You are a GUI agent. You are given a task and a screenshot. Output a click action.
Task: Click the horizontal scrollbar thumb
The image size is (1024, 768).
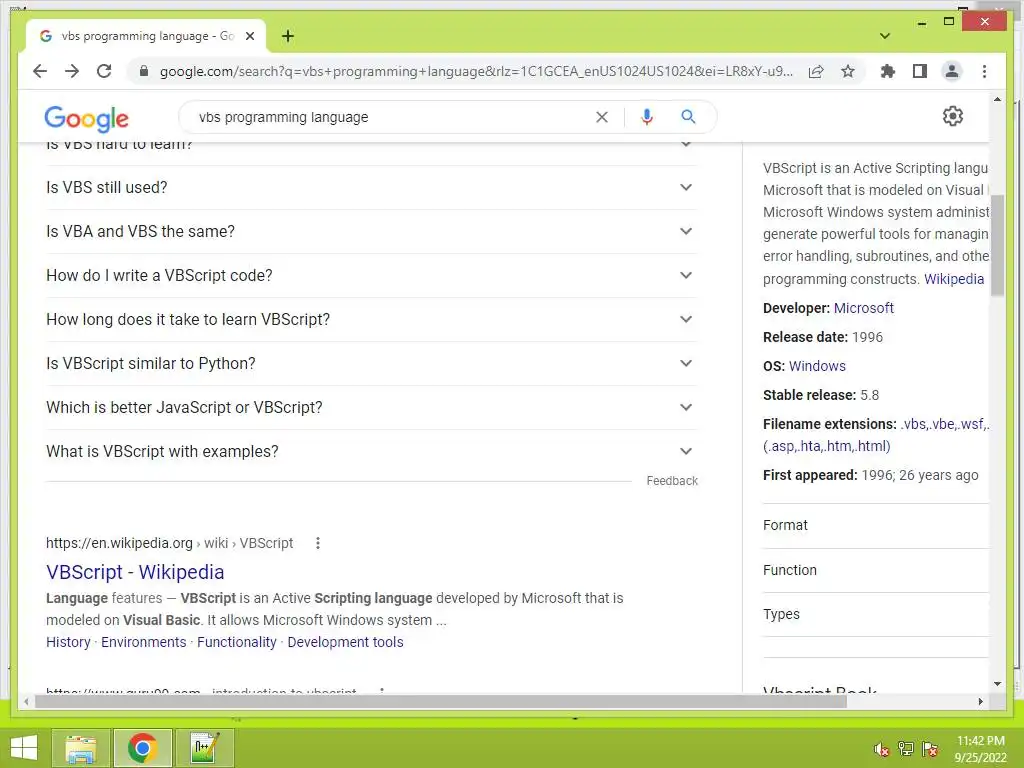[441, 701]
